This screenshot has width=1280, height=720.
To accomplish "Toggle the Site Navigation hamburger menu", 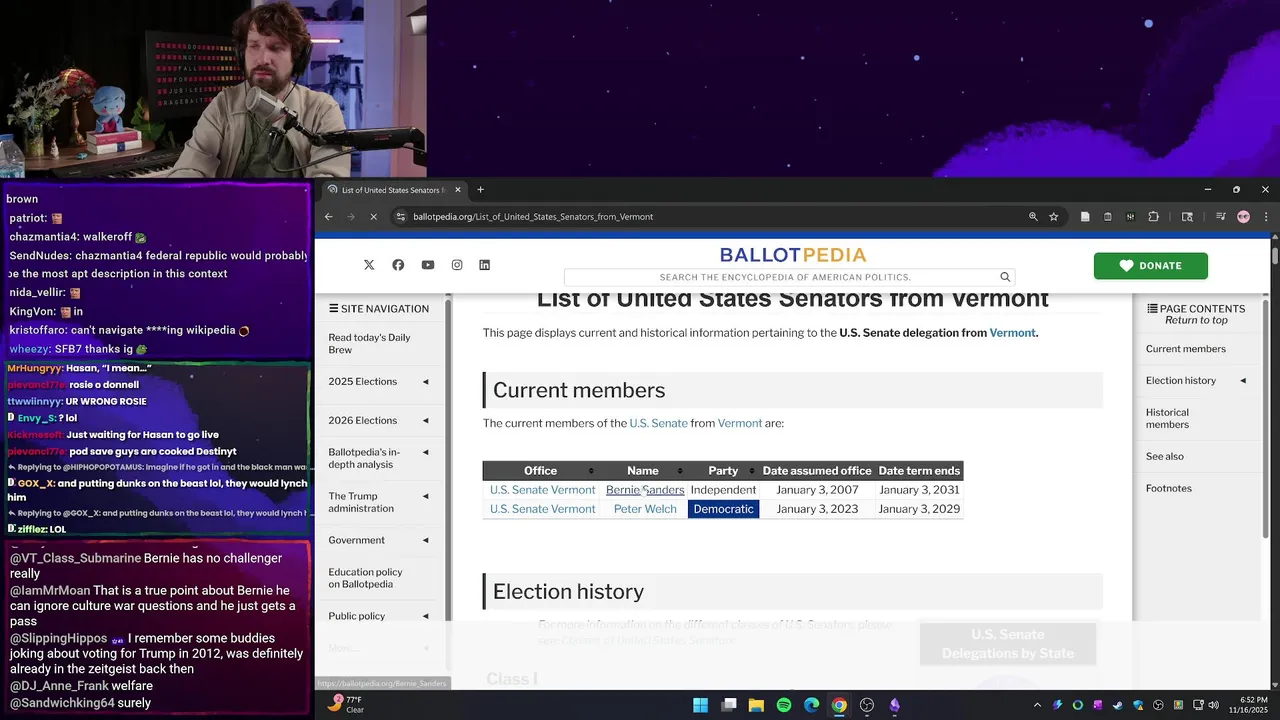I will coord(334,309).
